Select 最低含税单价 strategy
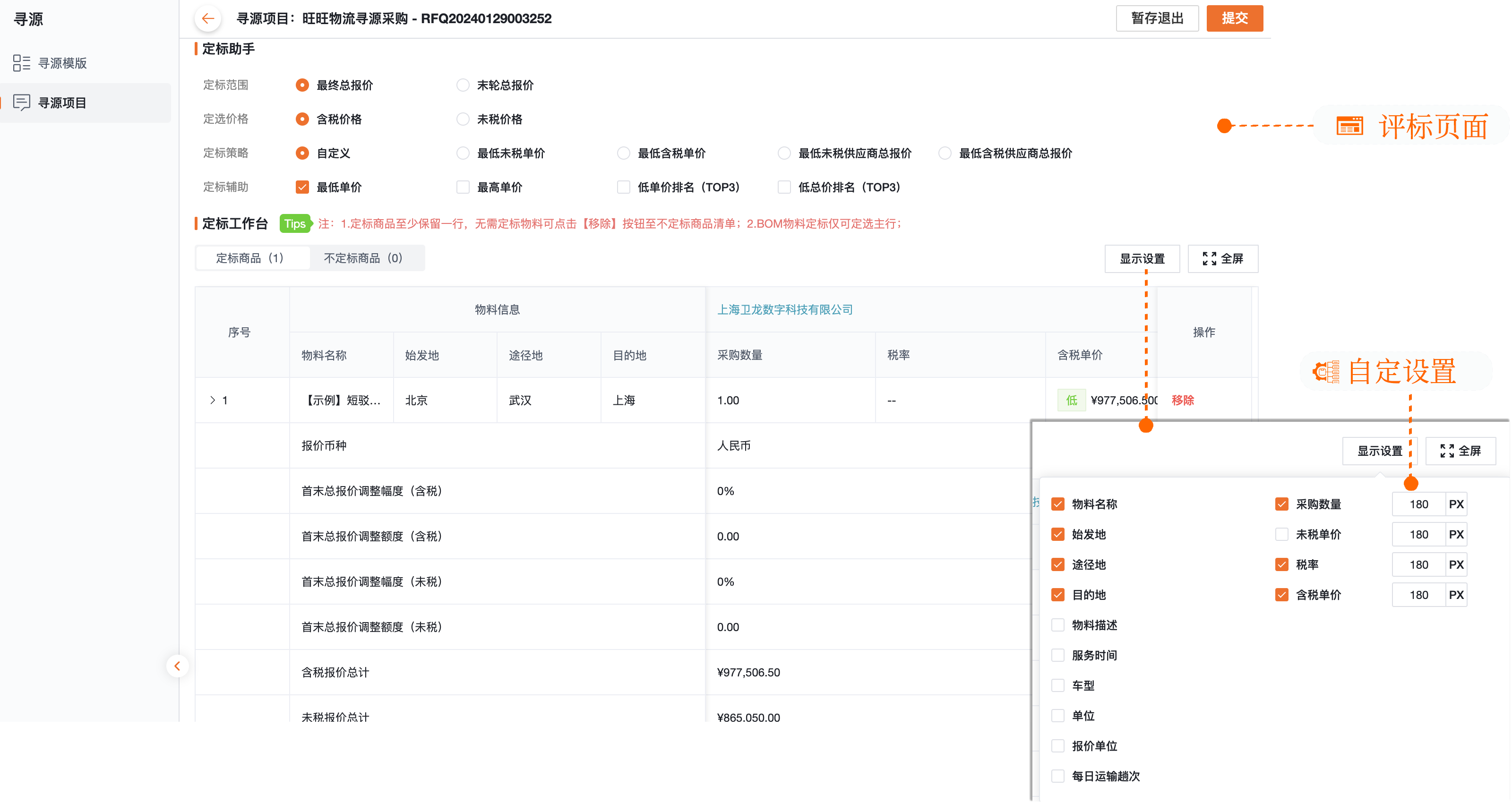This screenshot has height=803, width=1512. click(x=623, y=153)
